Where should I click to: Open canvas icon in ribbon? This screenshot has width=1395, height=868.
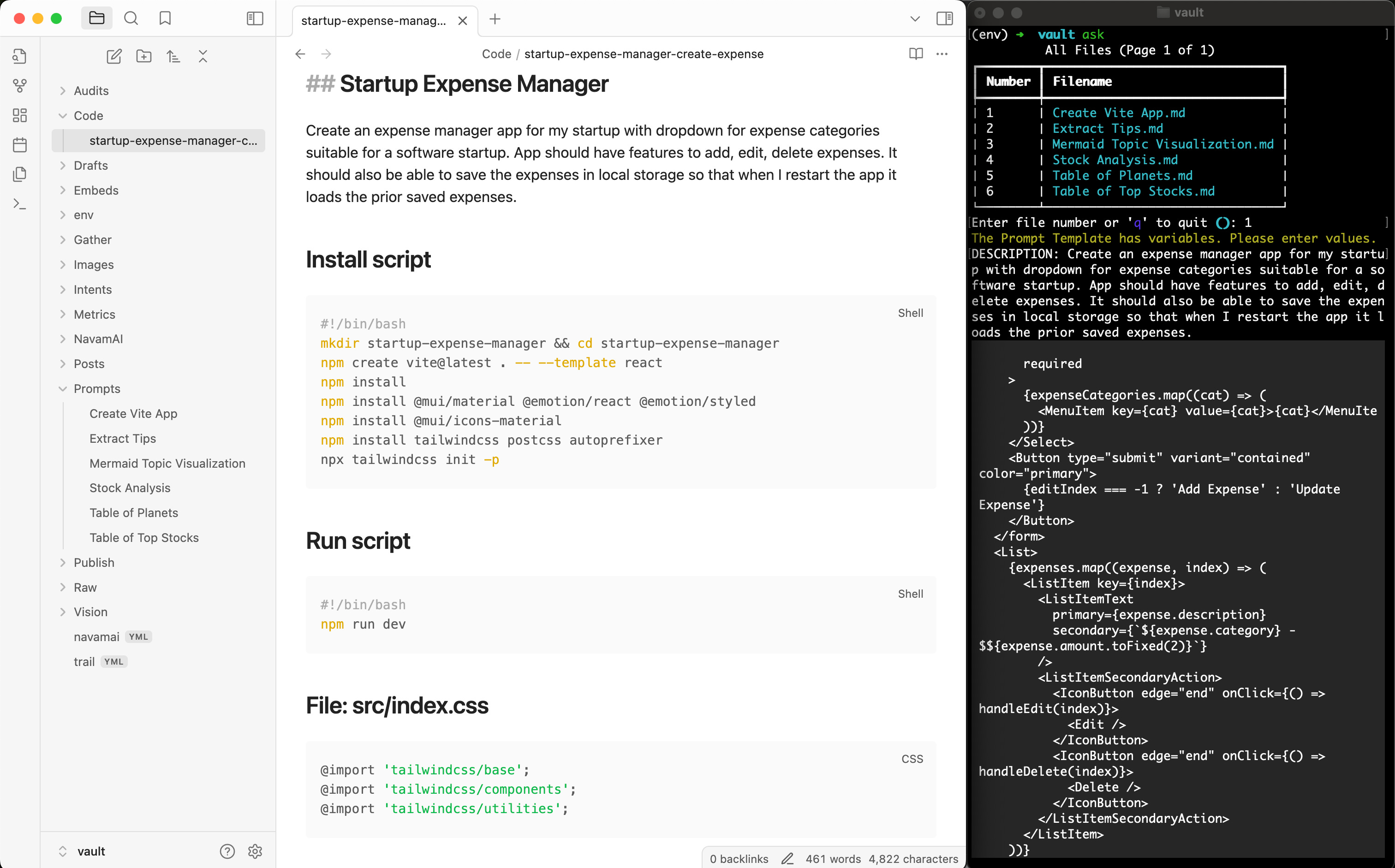[x=19, y=115]
